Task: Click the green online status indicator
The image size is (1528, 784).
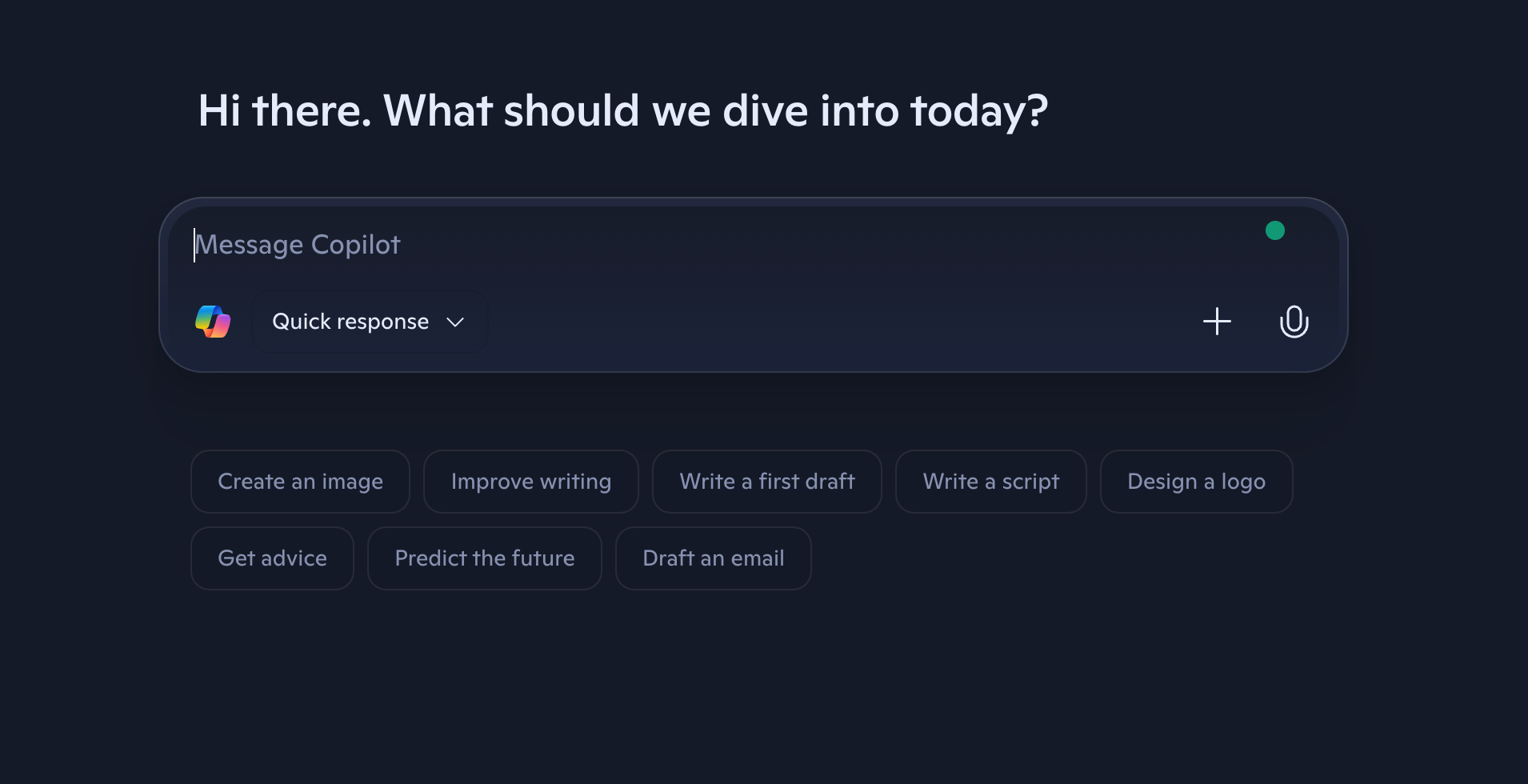Action: [1276, 230]
